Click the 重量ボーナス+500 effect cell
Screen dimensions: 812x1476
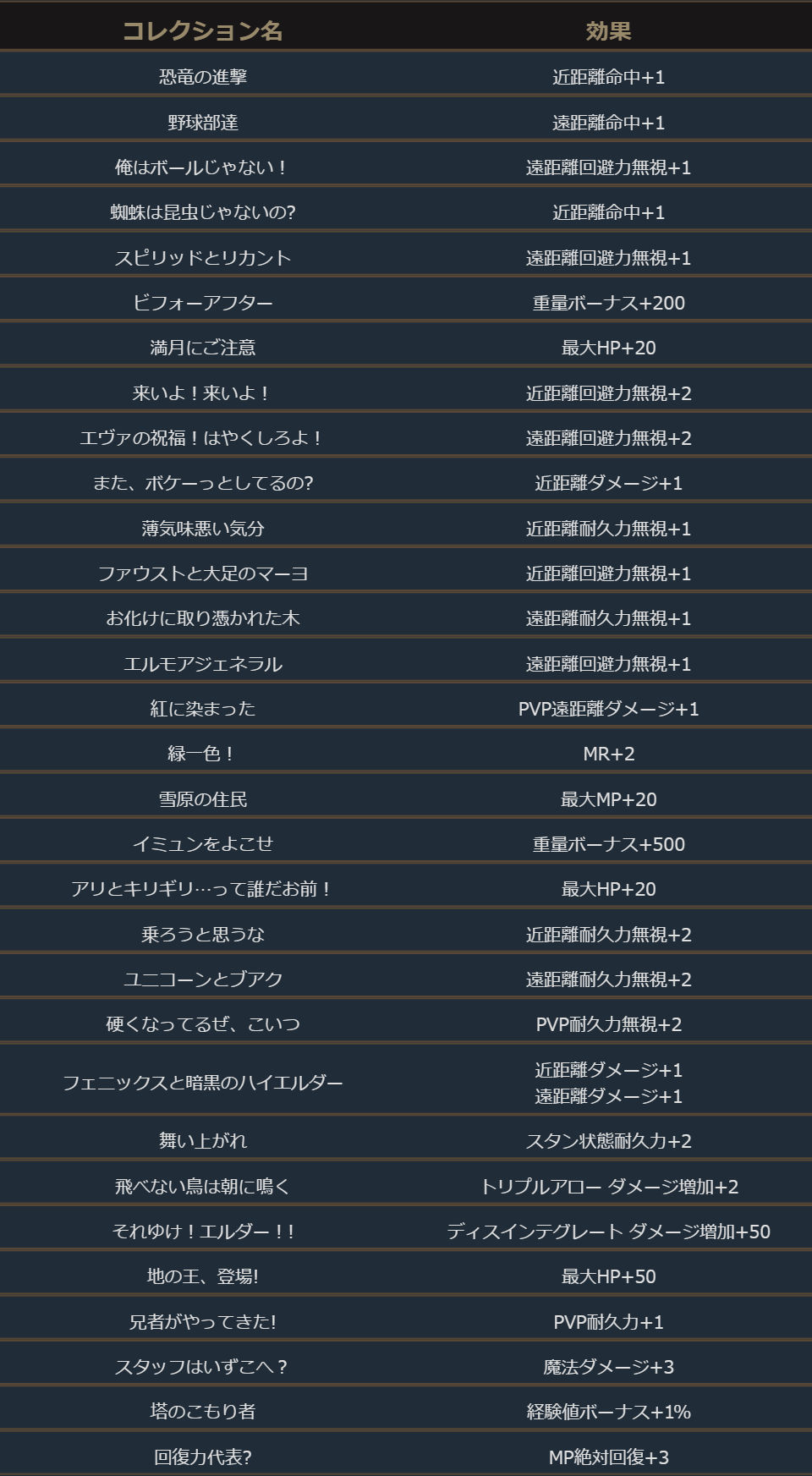pos(608,844)
